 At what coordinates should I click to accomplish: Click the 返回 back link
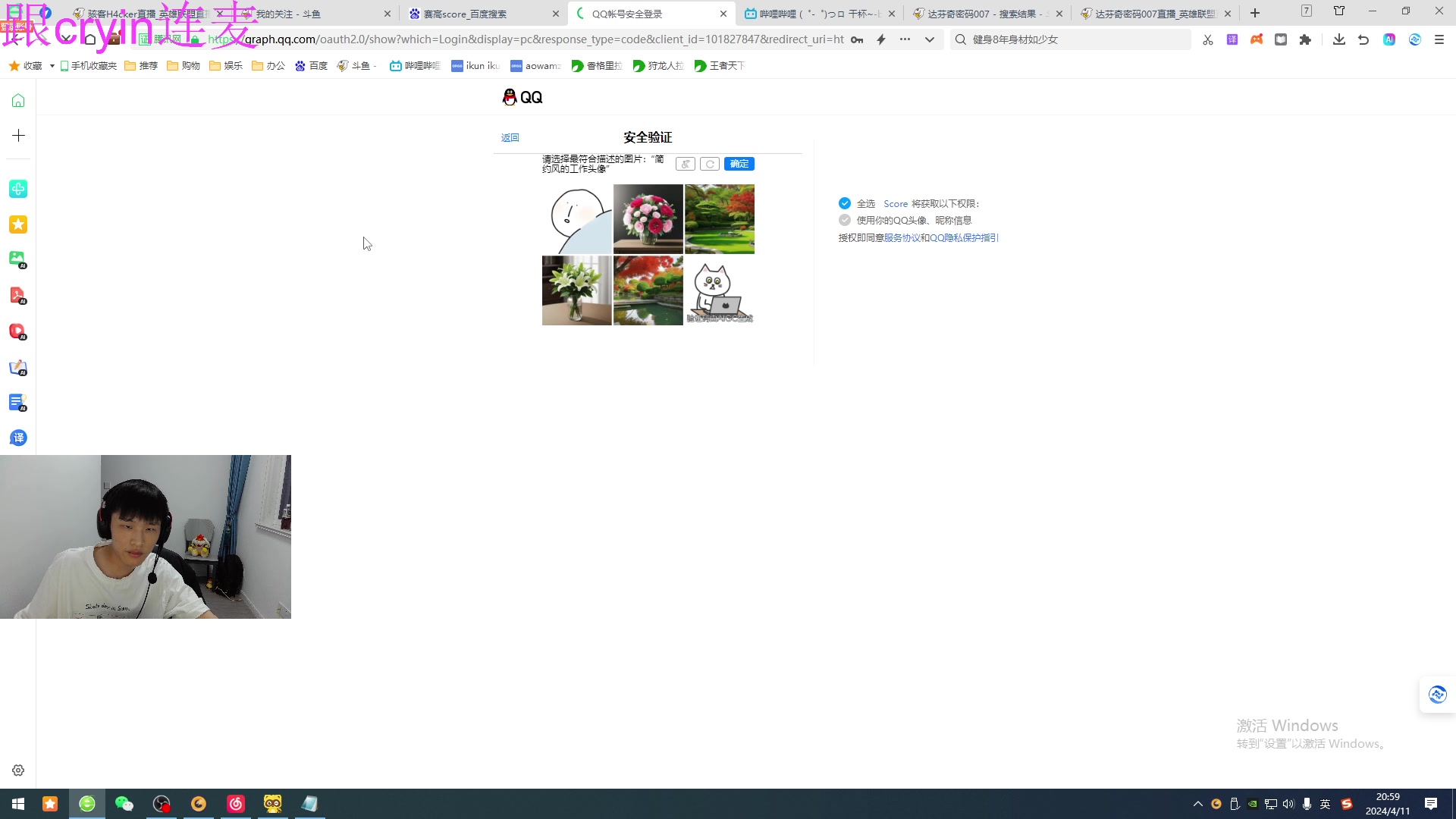click(510, 137)
